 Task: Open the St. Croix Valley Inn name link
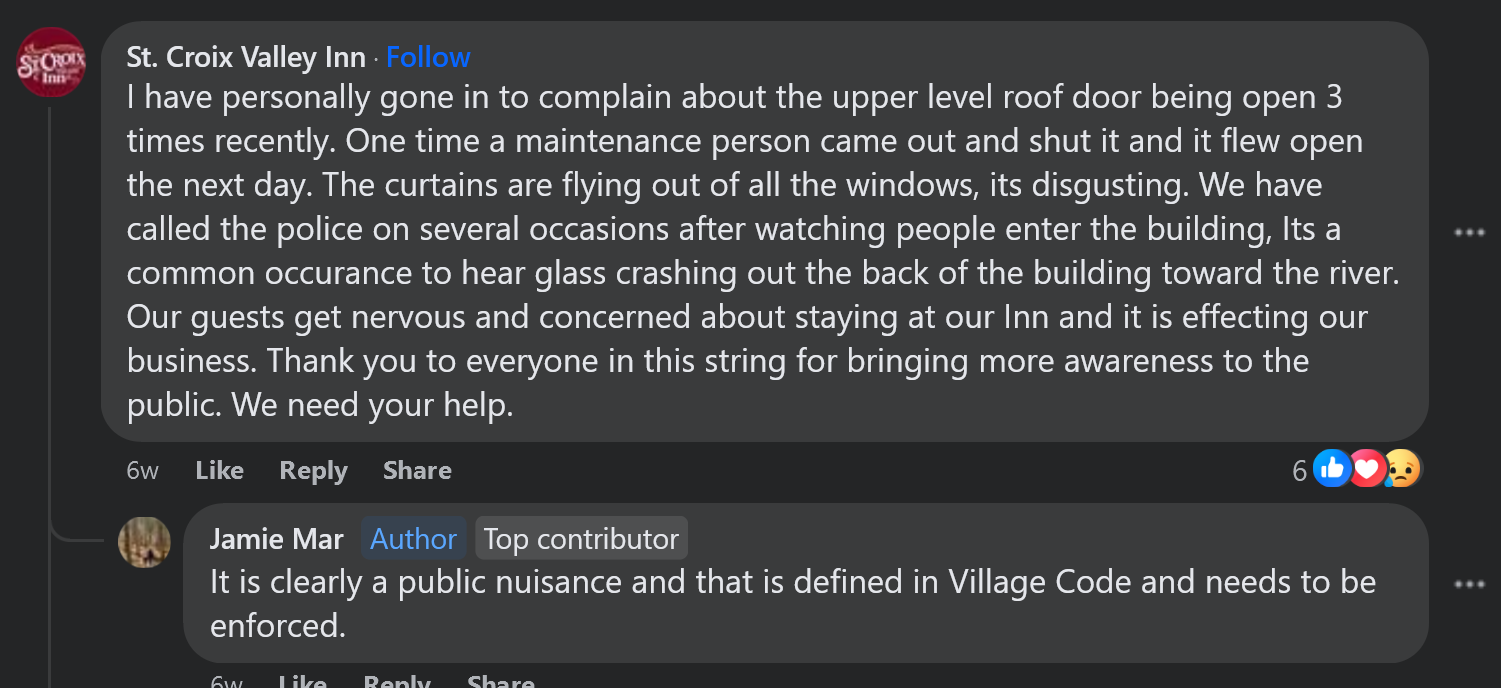coord(246,58)
